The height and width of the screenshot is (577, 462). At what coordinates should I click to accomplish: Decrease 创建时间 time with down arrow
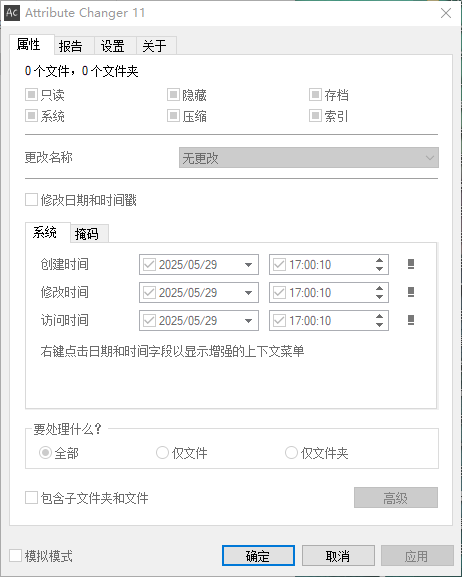[380, 269]
